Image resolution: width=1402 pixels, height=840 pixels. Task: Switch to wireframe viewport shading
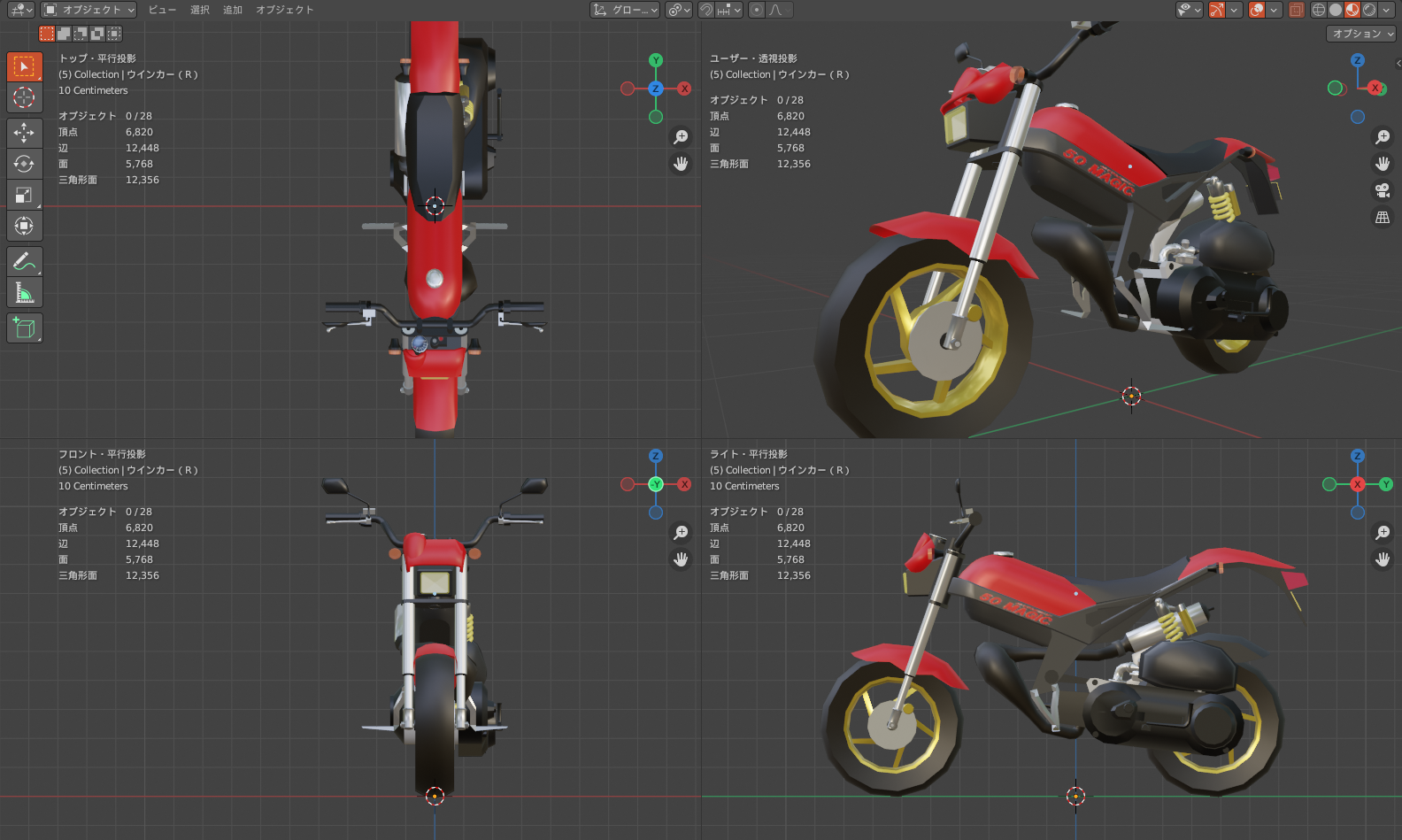(1319, 10)
